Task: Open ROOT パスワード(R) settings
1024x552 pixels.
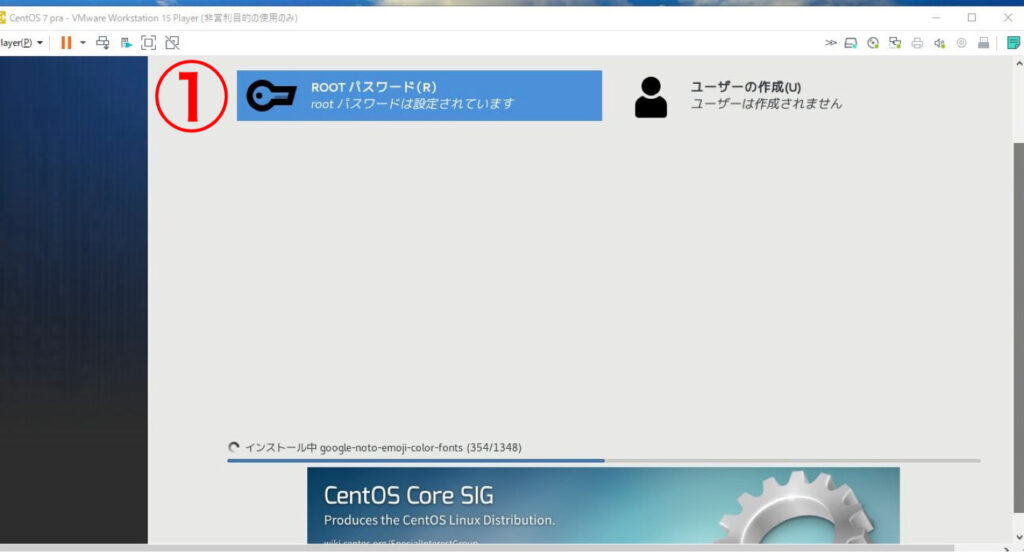Action: (x=419, y=95)
